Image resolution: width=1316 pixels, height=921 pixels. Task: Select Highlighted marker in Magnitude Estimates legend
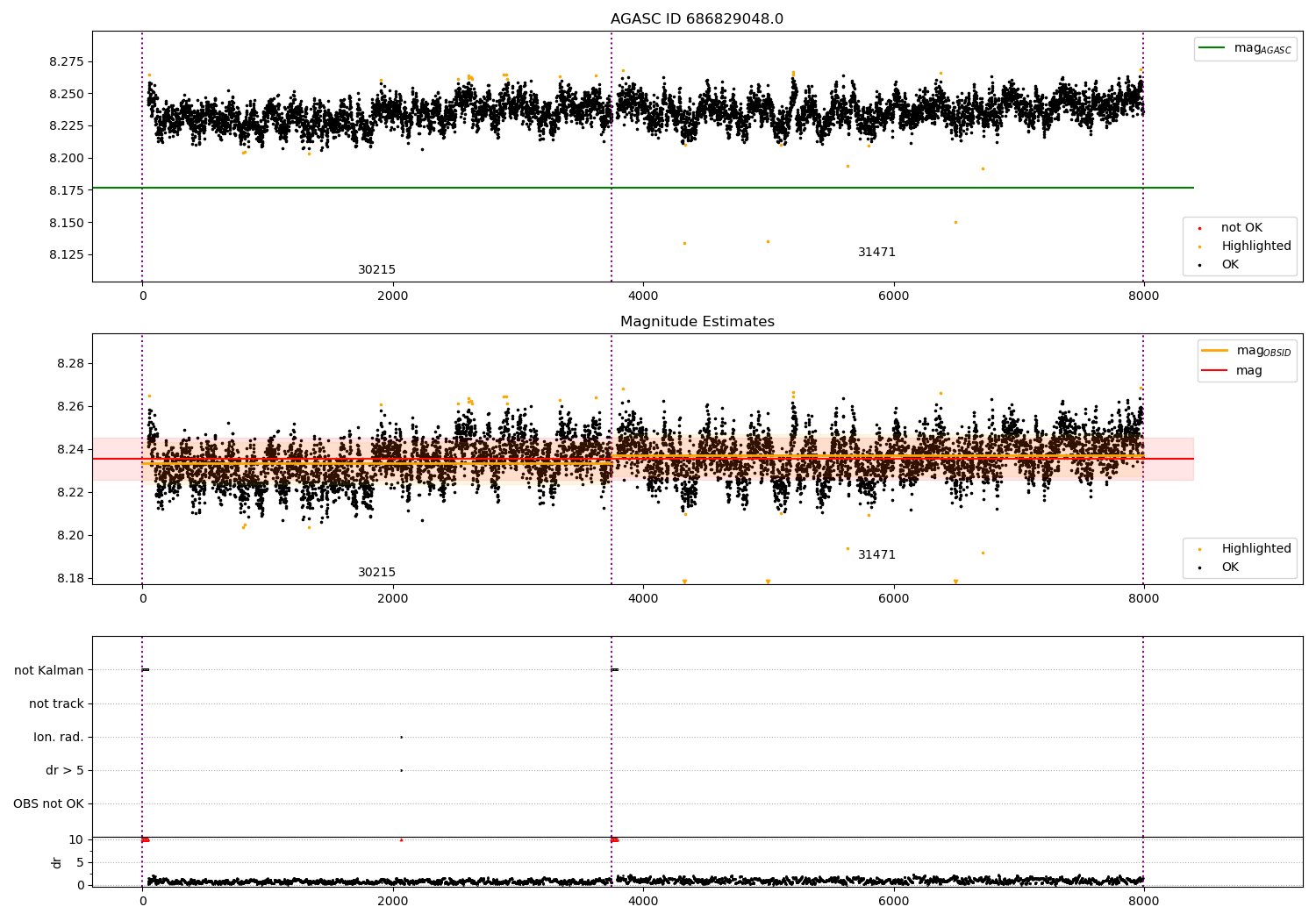pos(1199,549)
